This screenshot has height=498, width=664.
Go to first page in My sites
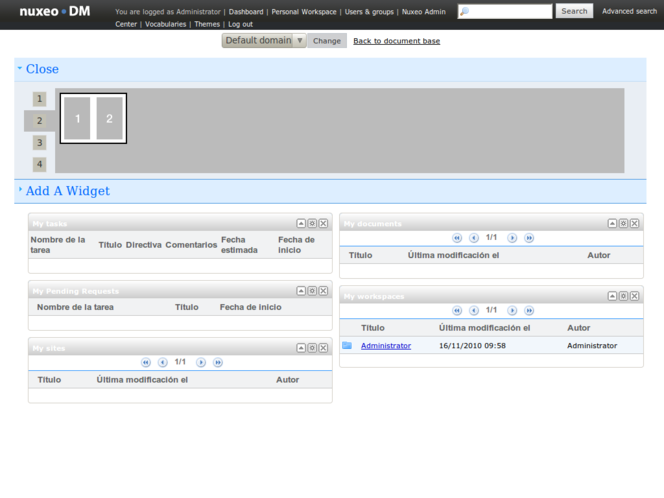146,362
